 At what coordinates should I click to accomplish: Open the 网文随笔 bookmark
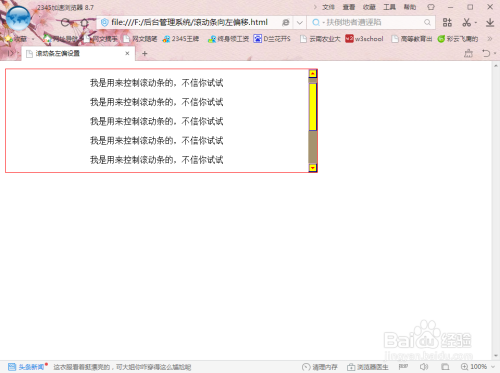(x=140, y=39)
